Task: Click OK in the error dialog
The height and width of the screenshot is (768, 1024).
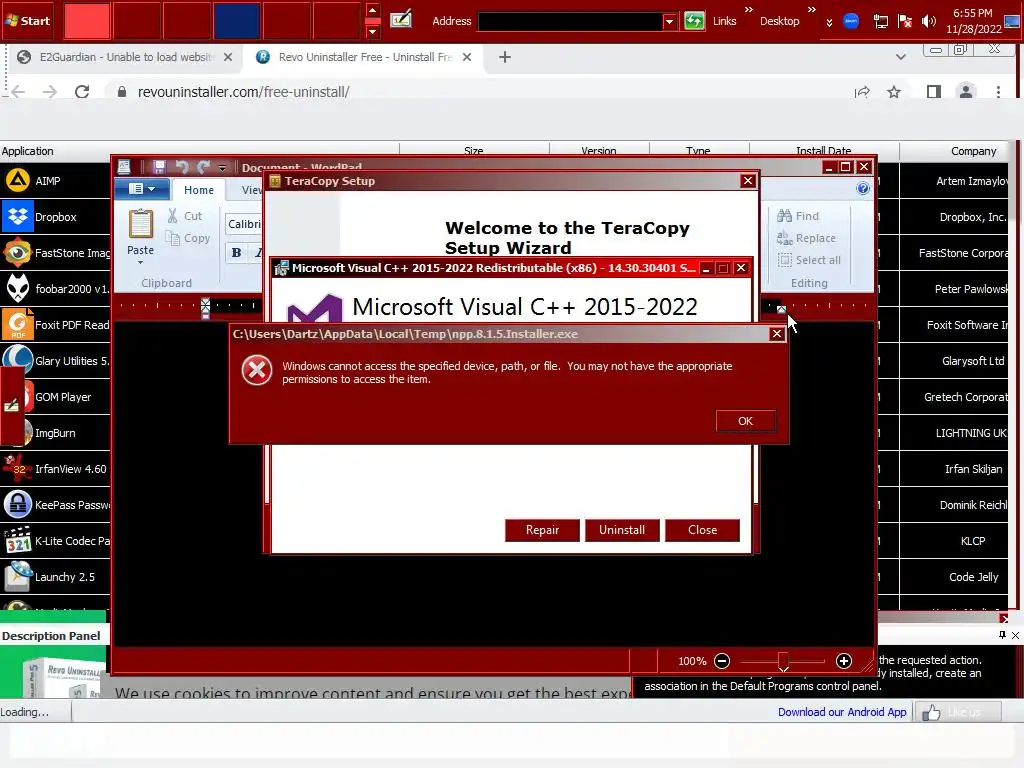Action: 745,421
